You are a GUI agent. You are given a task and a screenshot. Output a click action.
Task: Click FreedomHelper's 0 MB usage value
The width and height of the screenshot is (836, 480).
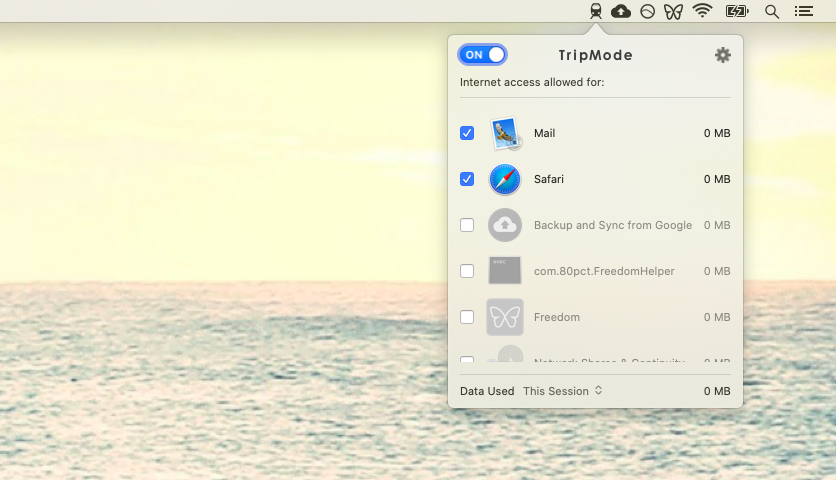click(x=717, y=271)
